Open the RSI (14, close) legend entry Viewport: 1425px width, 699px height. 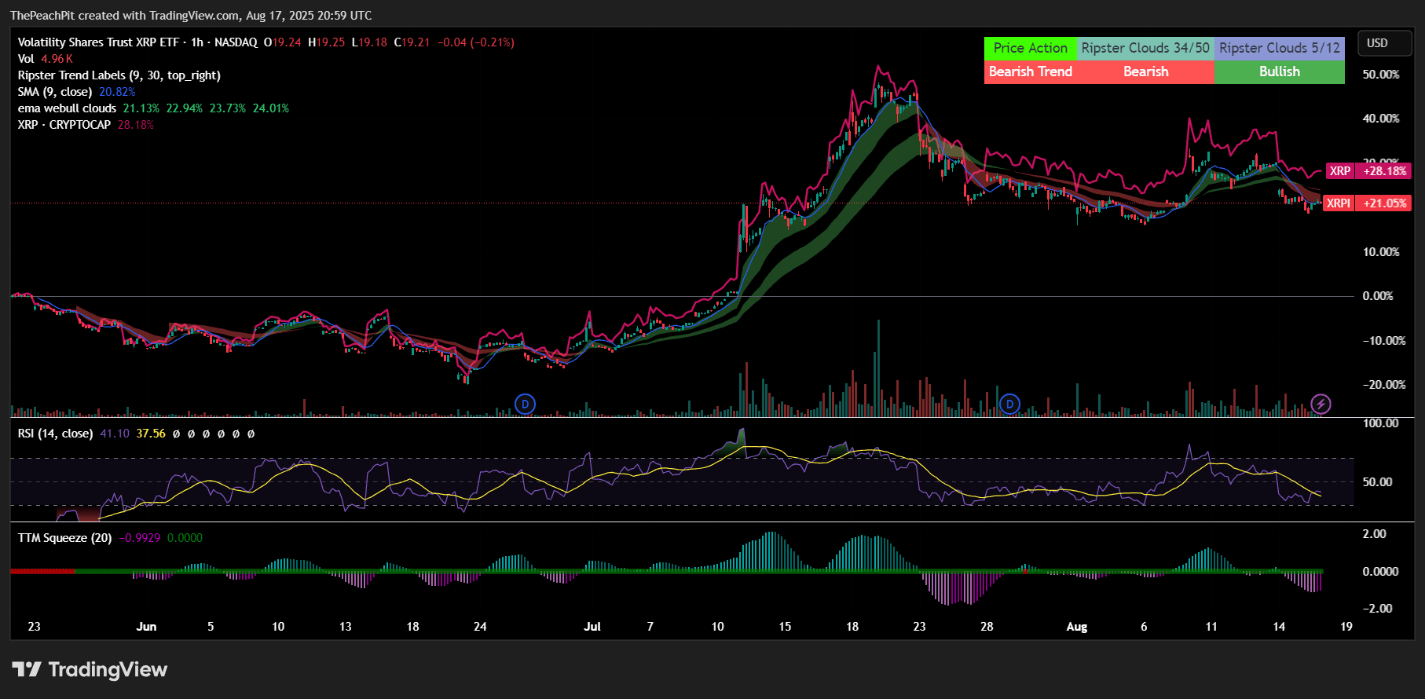click(60, 434)
